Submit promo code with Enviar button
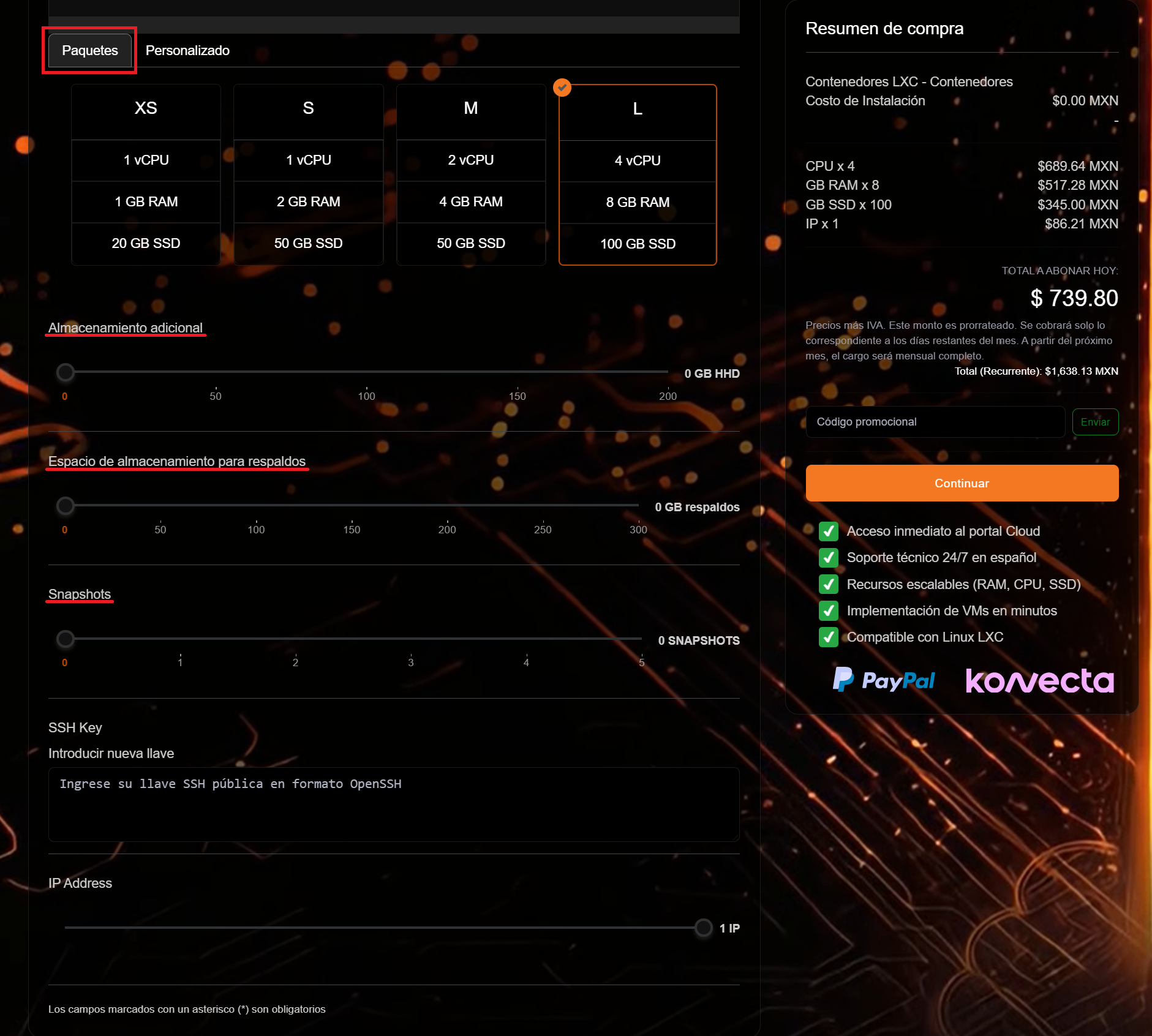1152x1036 pixels. pyautogui.click(x=1094, y=422)
